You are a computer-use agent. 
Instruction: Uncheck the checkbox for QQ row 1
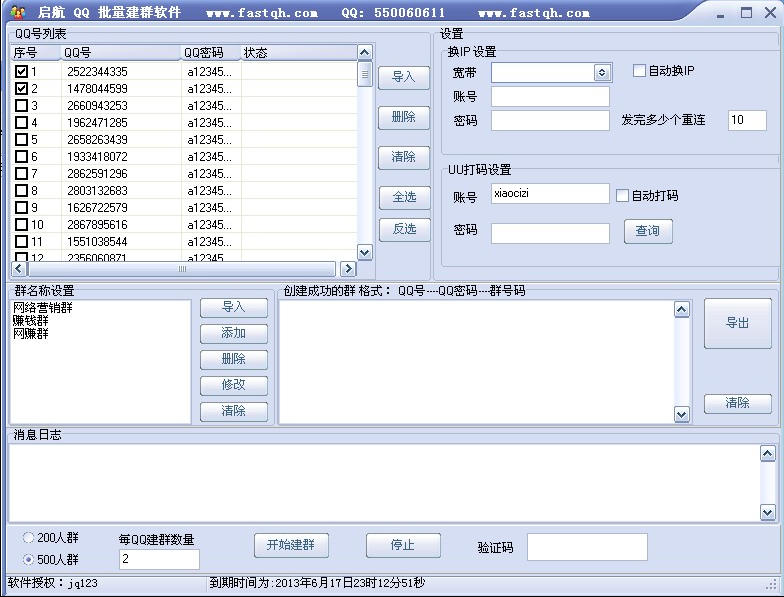tap(21, 72)
